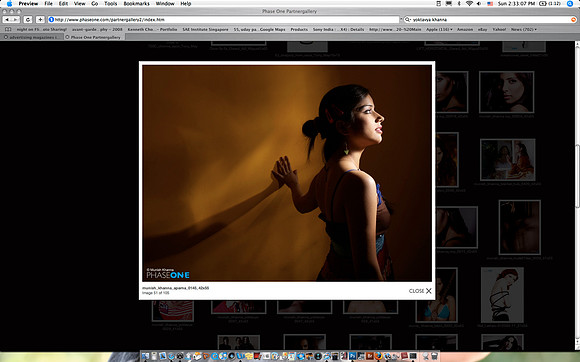Open the 'Kenneth Cho... Portfolio' bookmark
Image resolution: width=580 pixels, height=362 pixels.
(x=152, y=29)
